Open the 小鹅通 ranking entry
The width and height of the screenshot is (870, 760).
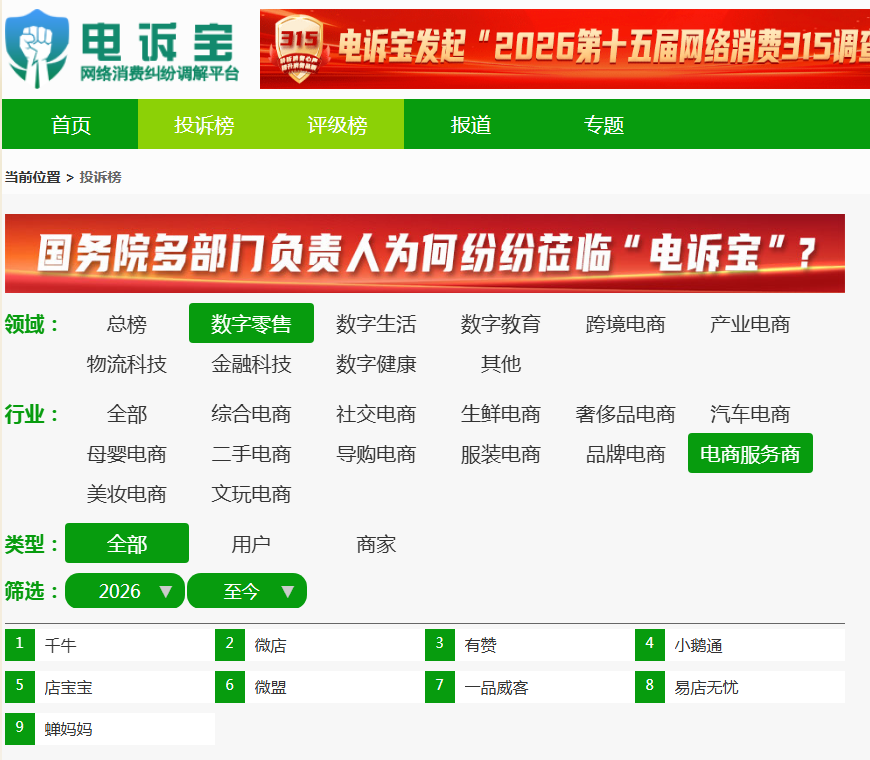[x=740, y=645]
